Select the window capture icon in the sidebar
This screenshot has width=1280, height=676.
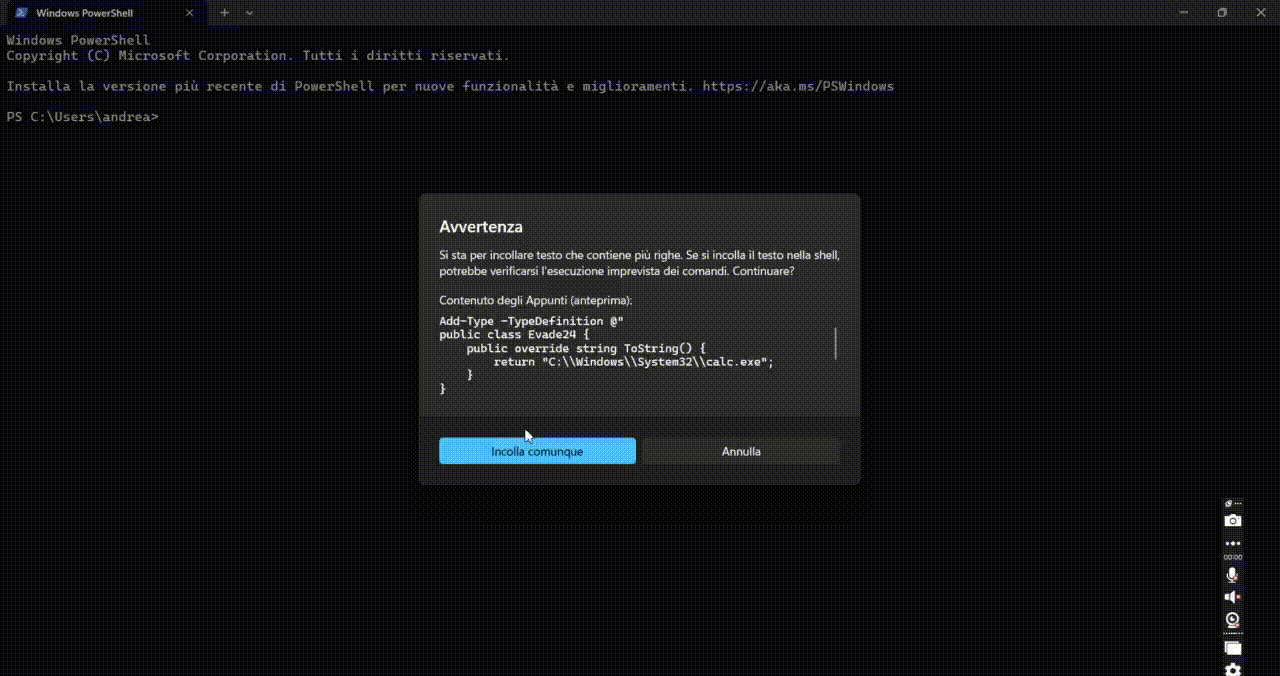pyautogui.click(x=1232, y=647)
